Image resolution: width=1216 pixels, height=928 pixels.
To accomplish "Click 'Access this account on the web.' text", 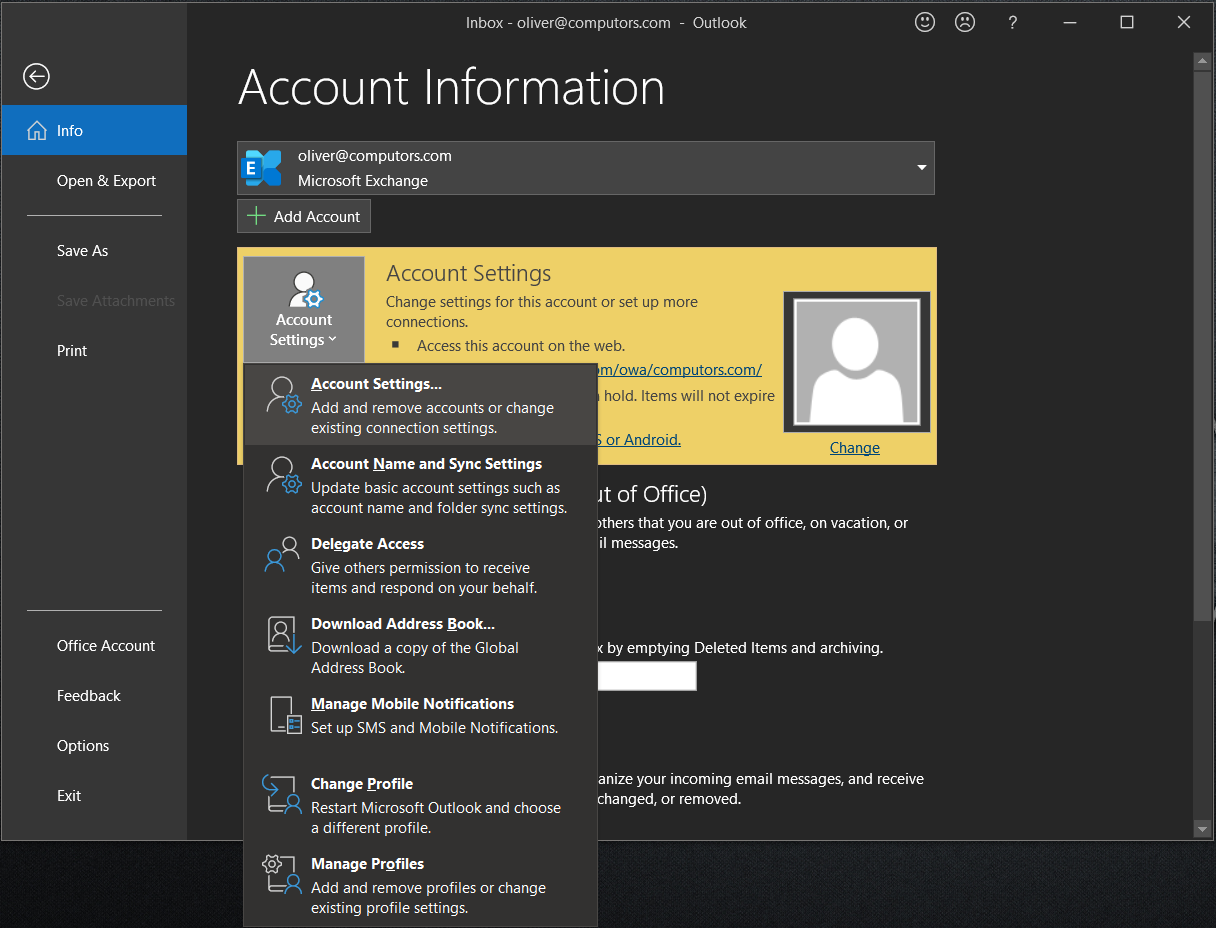I will click(521, 346).
